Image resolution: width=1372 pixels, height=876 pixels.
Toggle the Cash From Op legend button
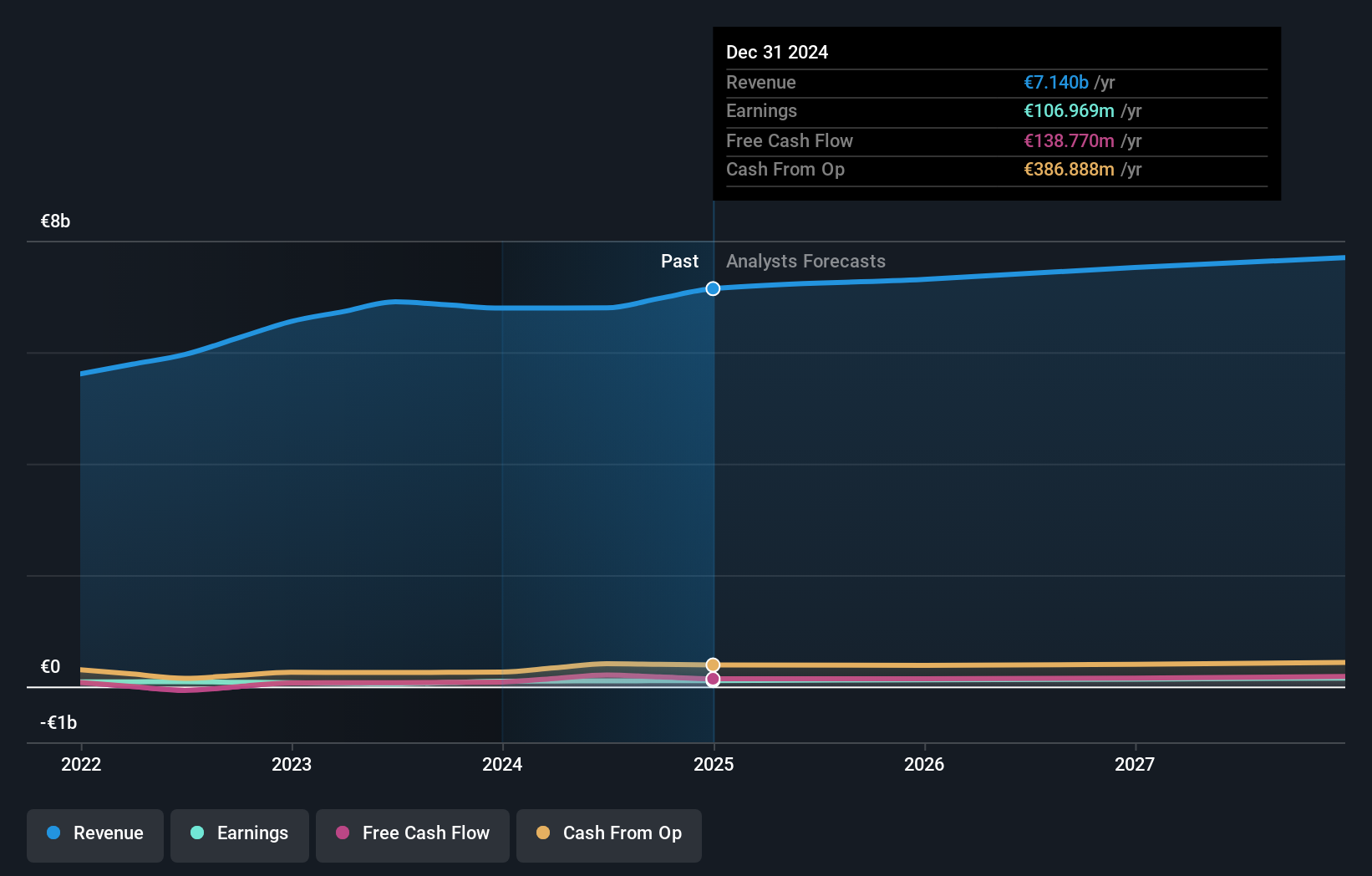pyautogui.click(x=609, y=835)
